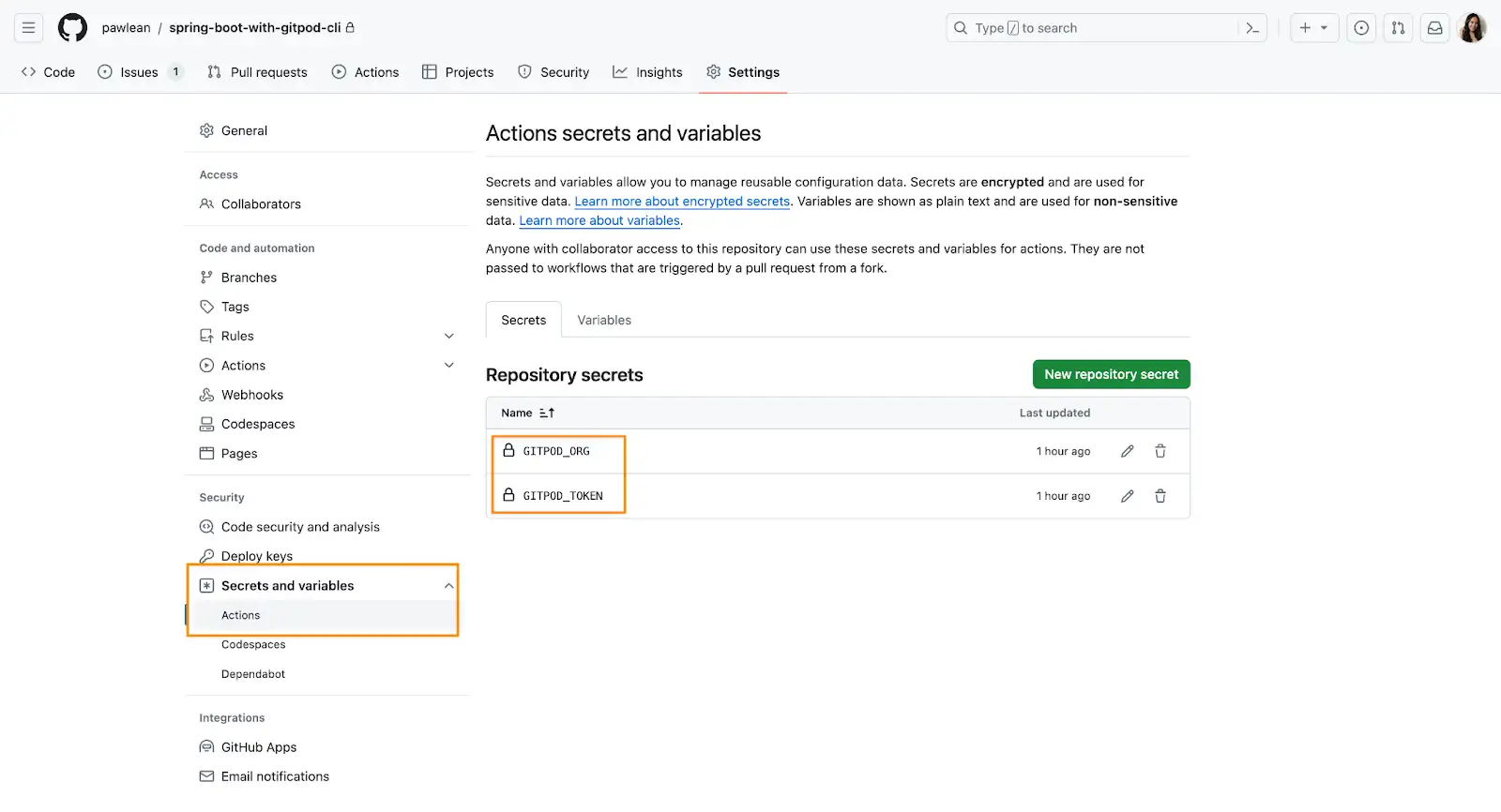Switch to the Code tab
This screenshot has height=812, width=1501.
[x=48, y=72]
